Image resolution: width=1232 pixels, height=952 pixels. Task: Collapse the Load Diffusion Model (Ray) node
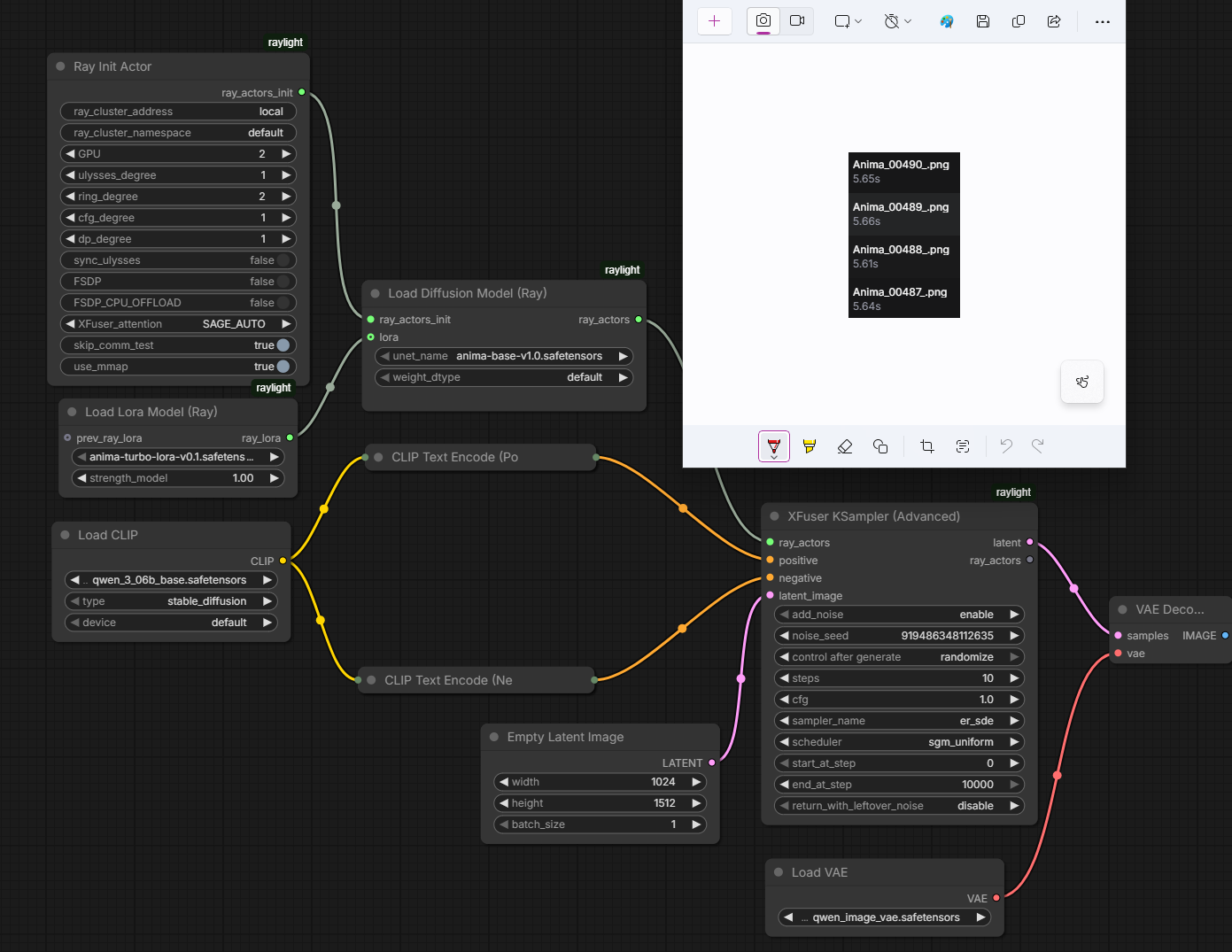pos(376,293)
